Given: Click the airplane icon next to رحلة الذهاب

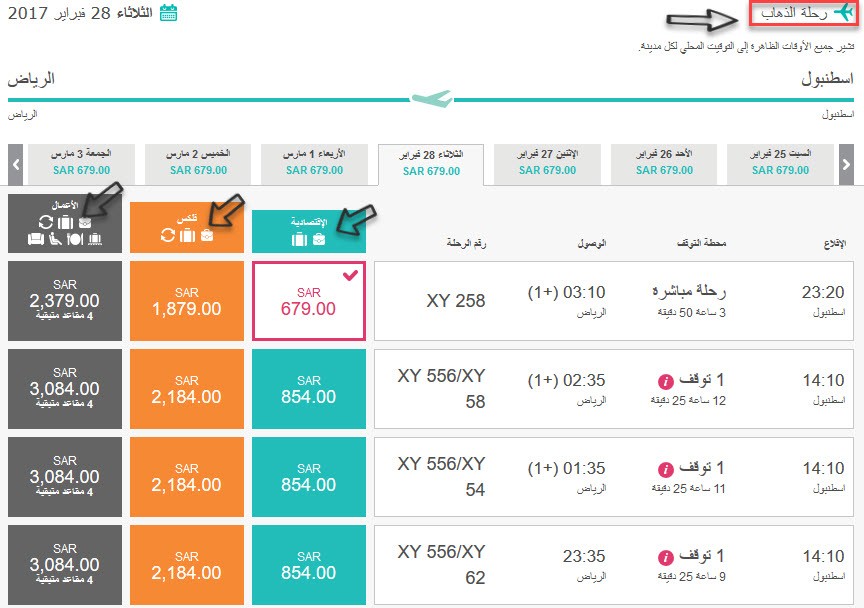Looking at the screenshot, I should (844, 12).
